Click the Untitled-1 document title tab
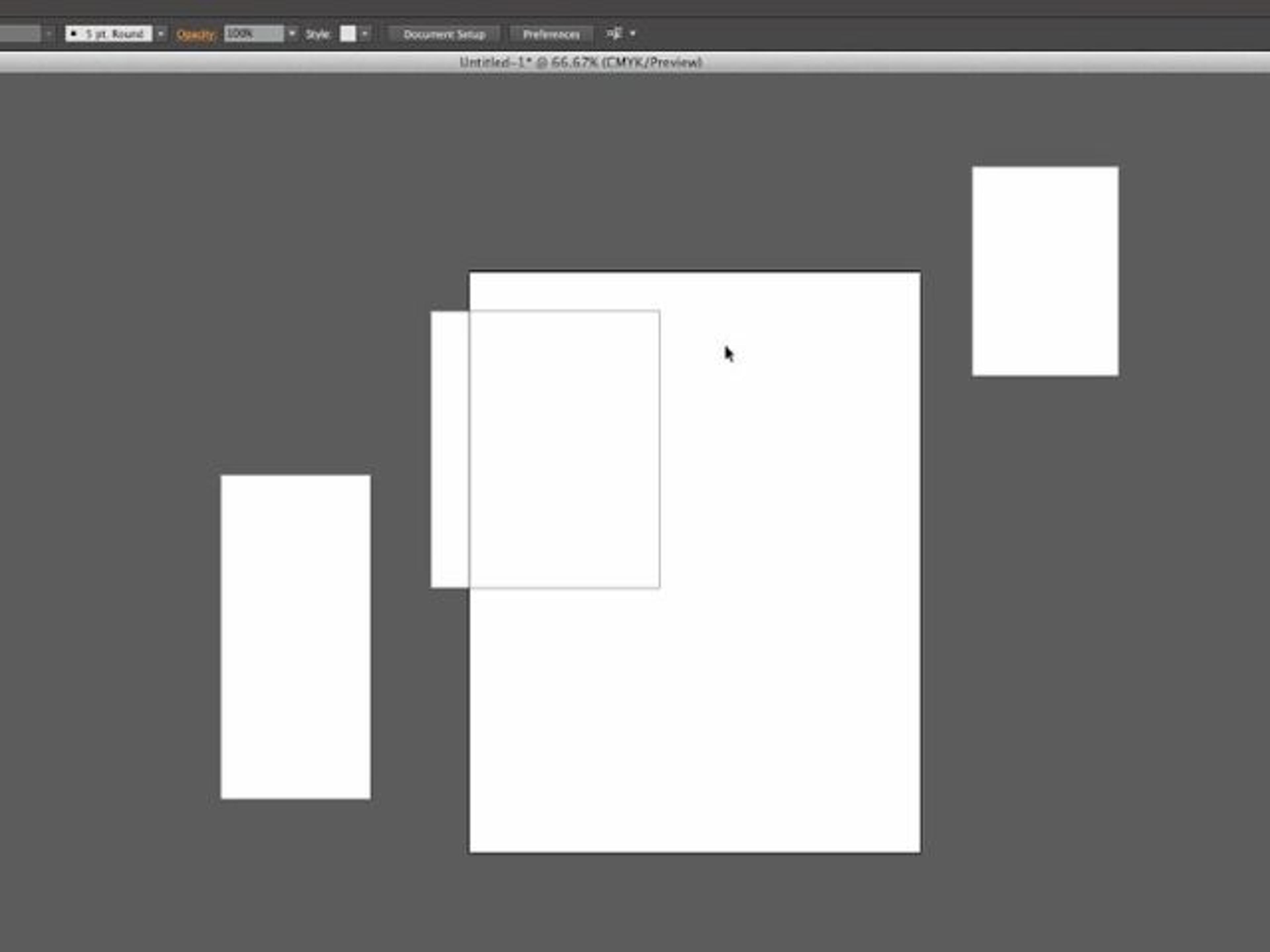 [580, 62]
